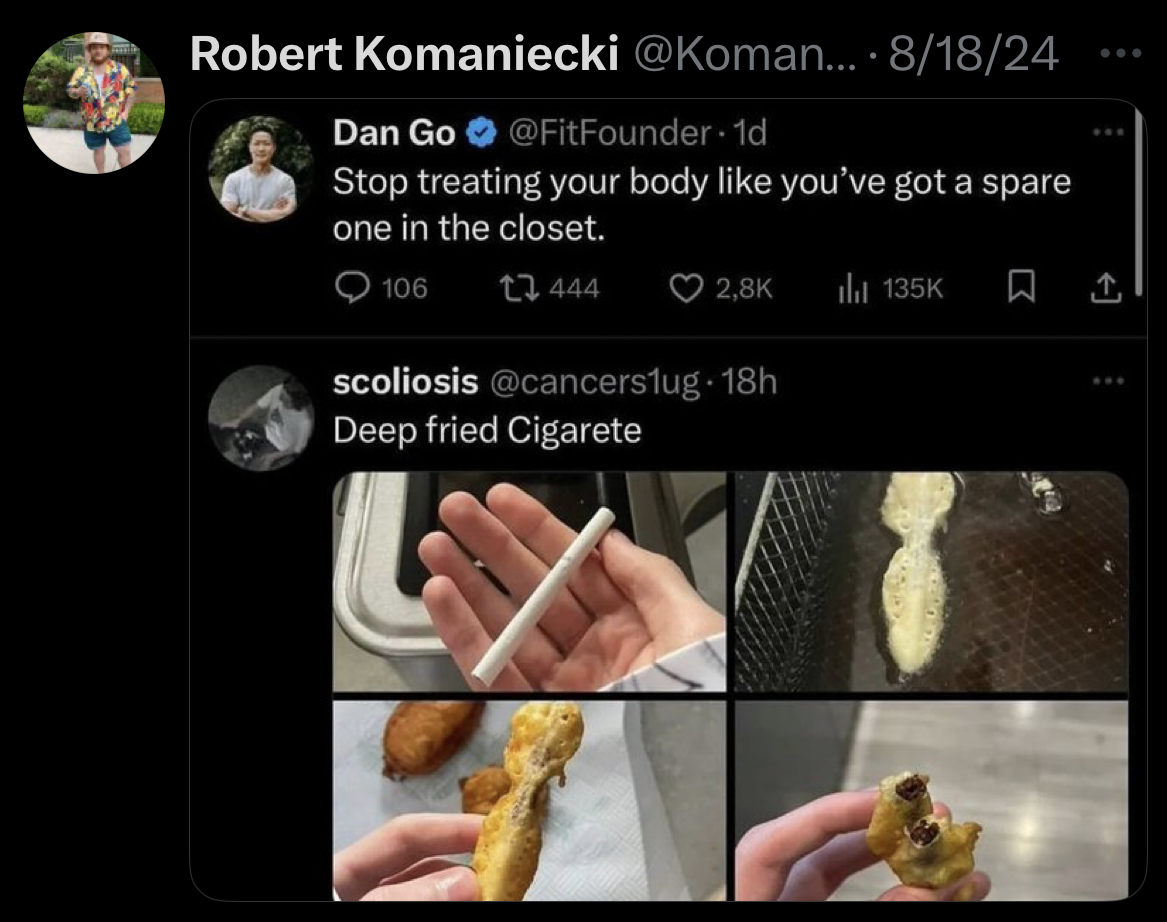Open the fried cigarette on paper towel photo
Screen dimensions: 1167x922
530,798
